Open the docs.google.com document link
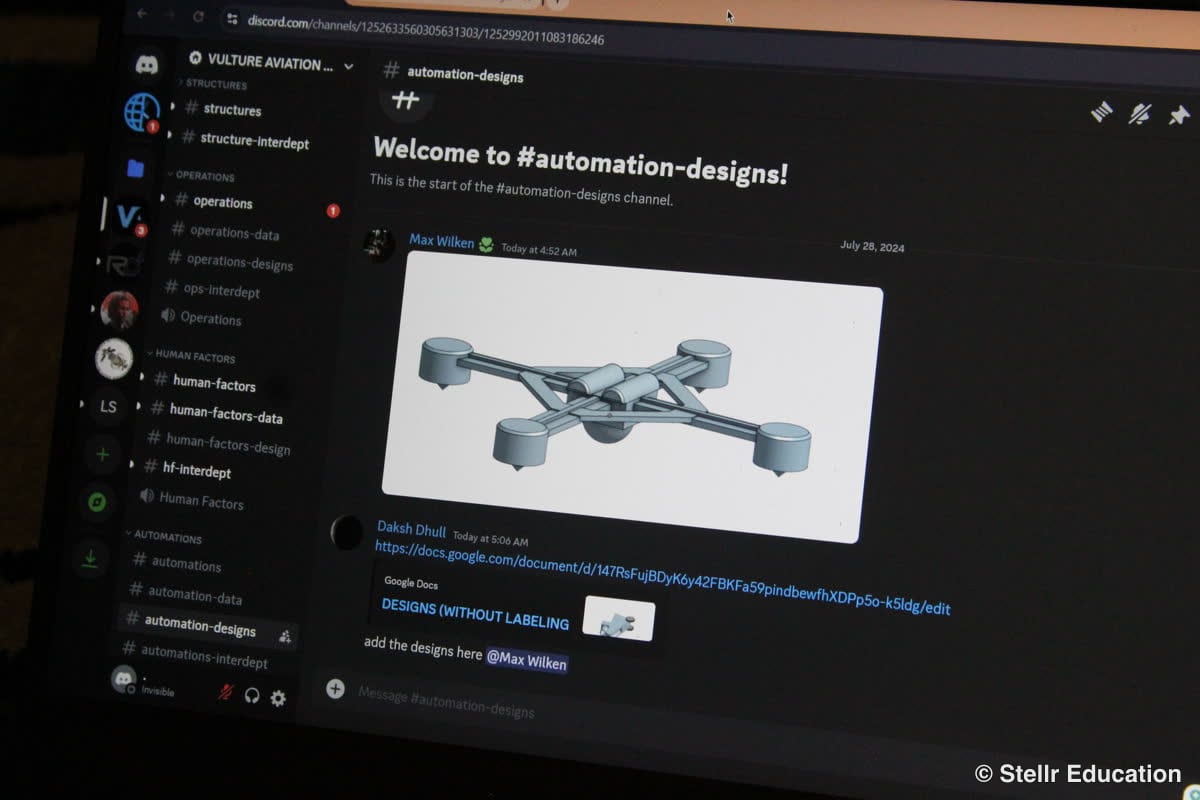1200x800 pixels. 662,578
